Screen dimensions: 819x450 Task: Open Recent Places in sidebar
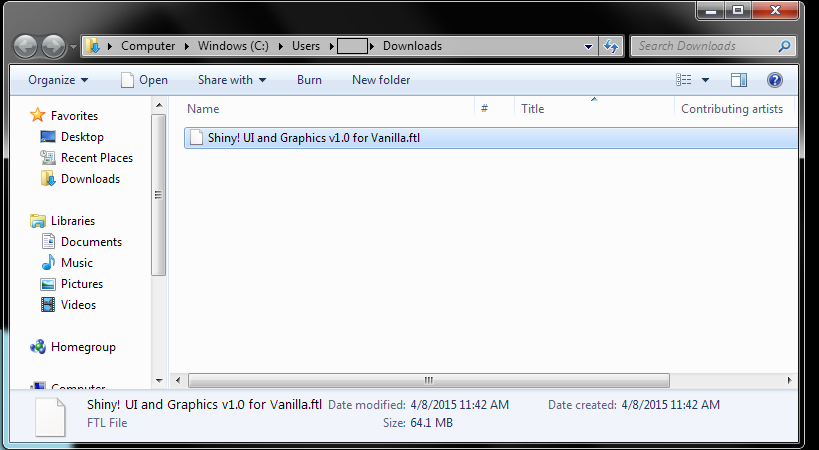point(96,158)
